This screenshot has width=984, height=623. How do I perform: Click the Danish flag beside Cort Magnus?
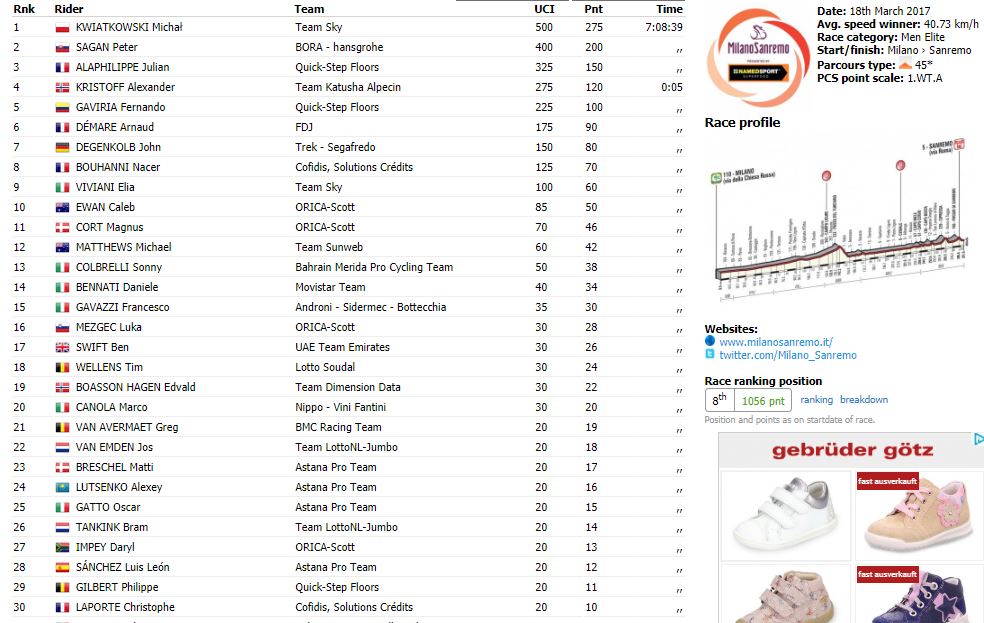tap(62, 228)
